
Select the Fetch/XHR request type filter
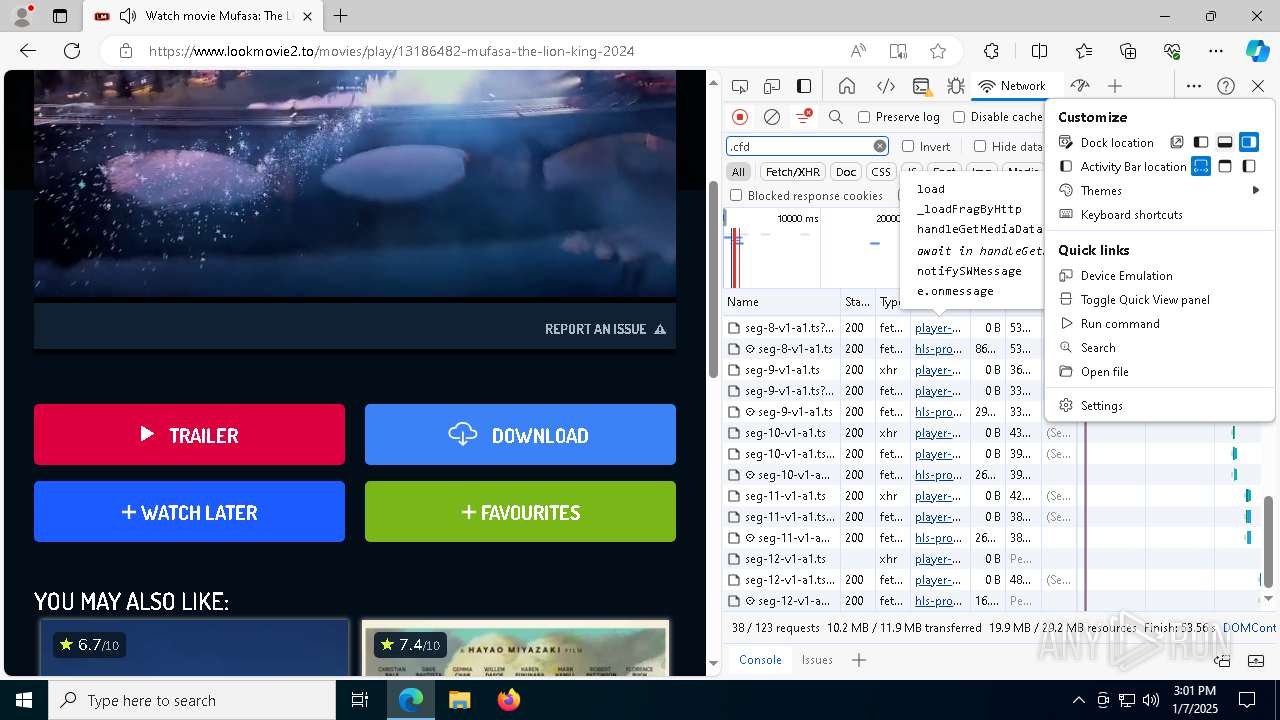(793, 172)
